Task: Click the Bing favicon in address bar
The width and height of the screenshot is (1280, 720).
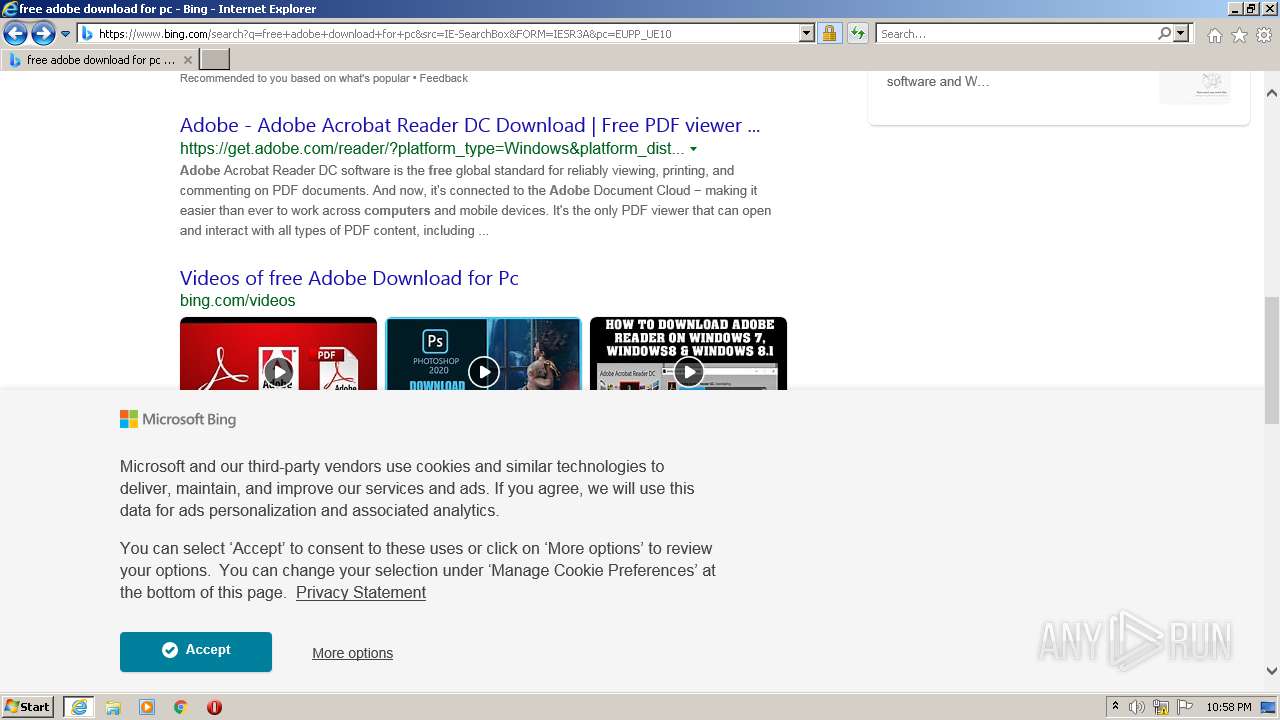Action: tap(87, 34)
